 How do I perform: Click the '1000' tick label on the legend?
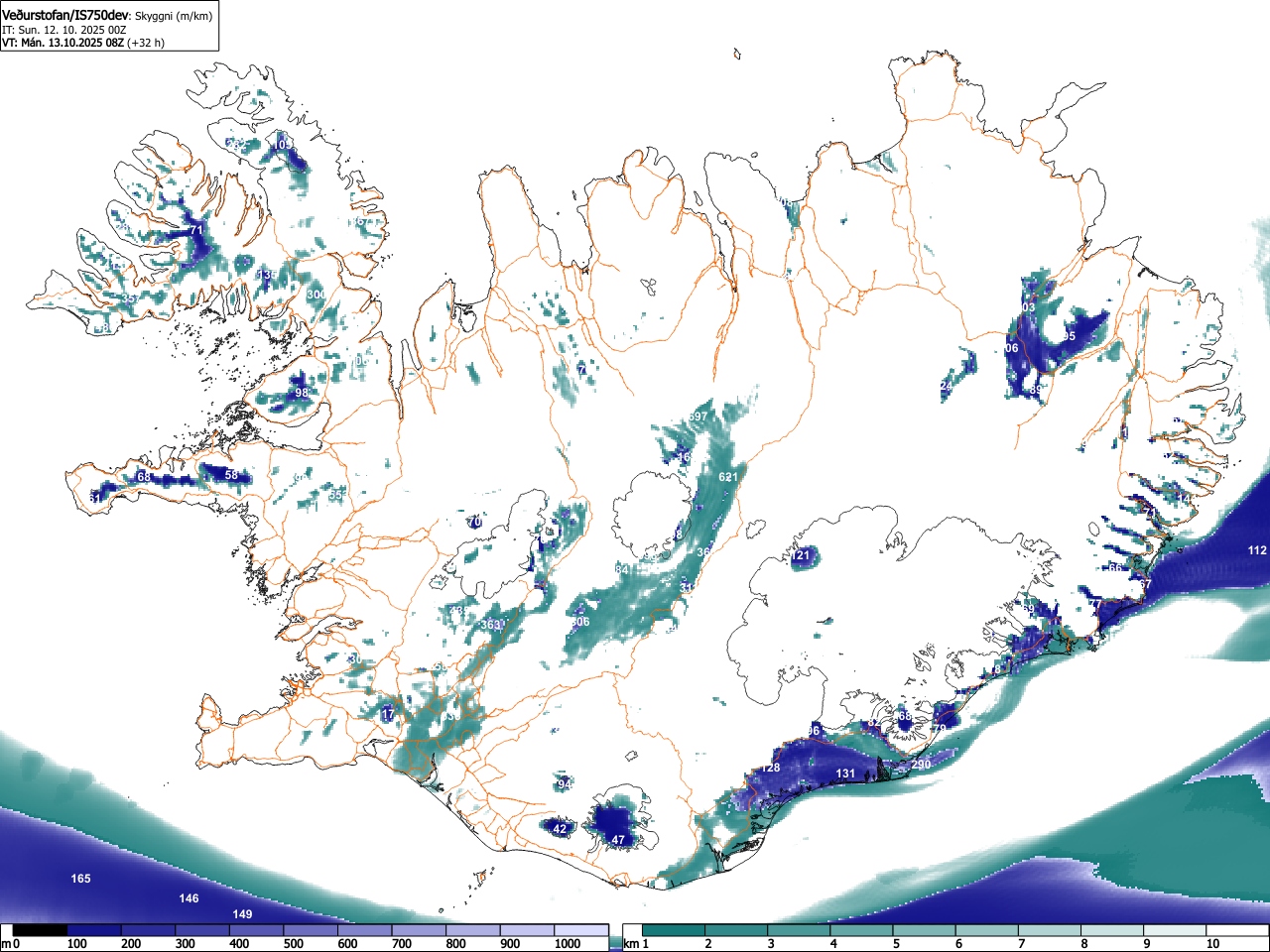pyautogui.click(x=568, y=944)
